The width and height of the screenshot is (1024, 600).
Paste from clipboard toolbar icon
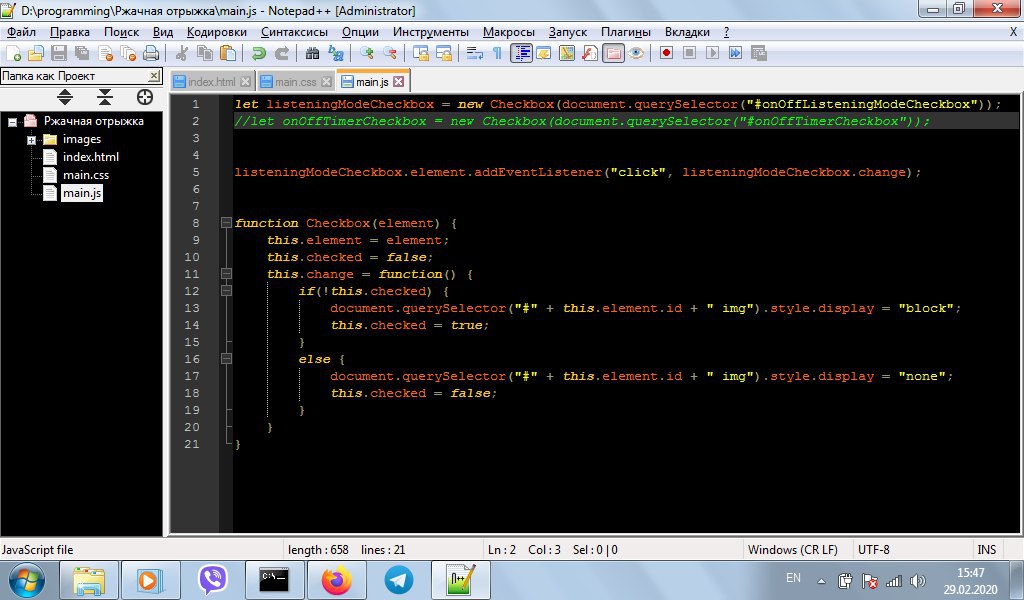pos(228,54)
